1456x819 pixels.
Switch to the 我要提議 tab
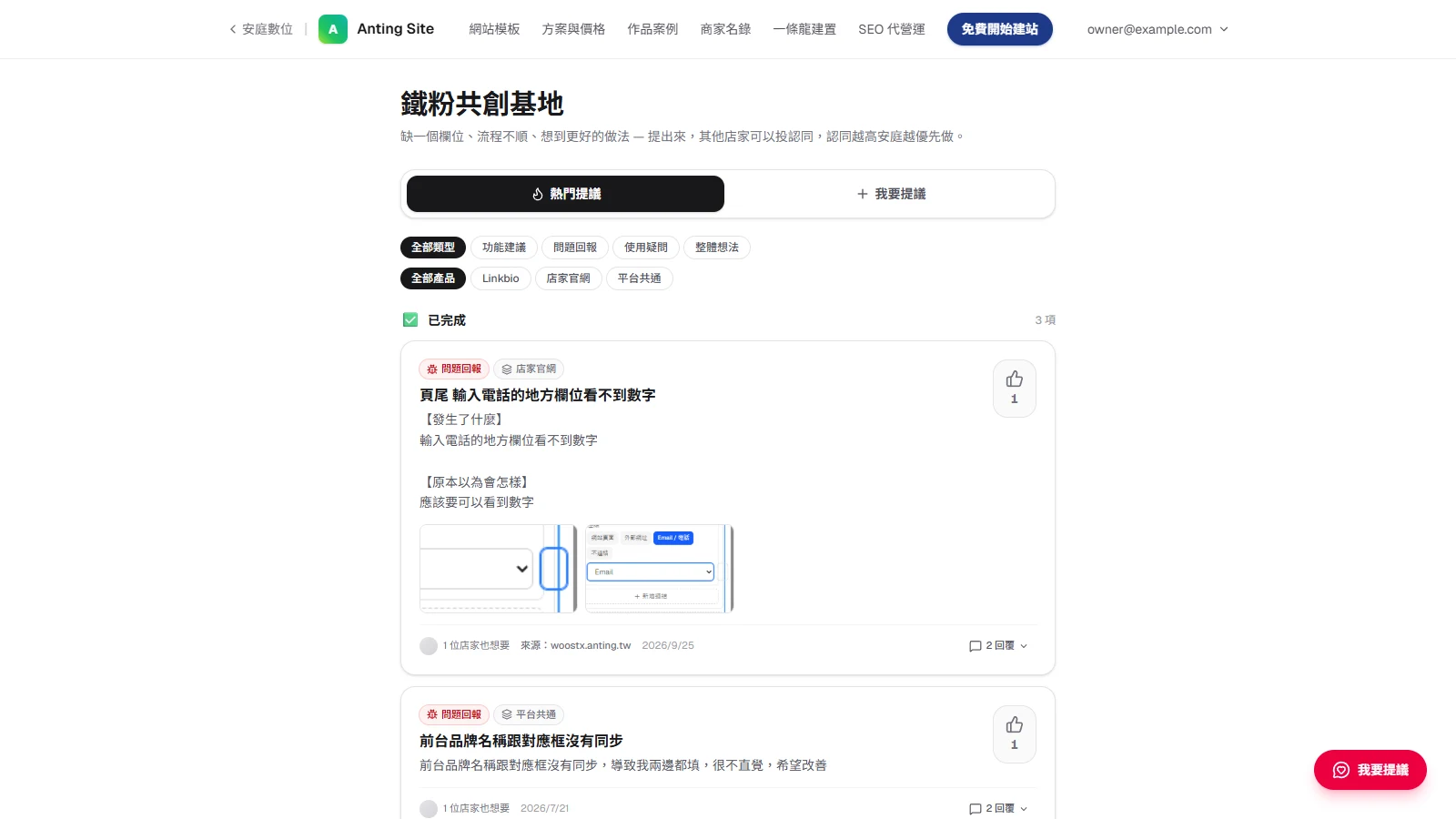[891, 194]
